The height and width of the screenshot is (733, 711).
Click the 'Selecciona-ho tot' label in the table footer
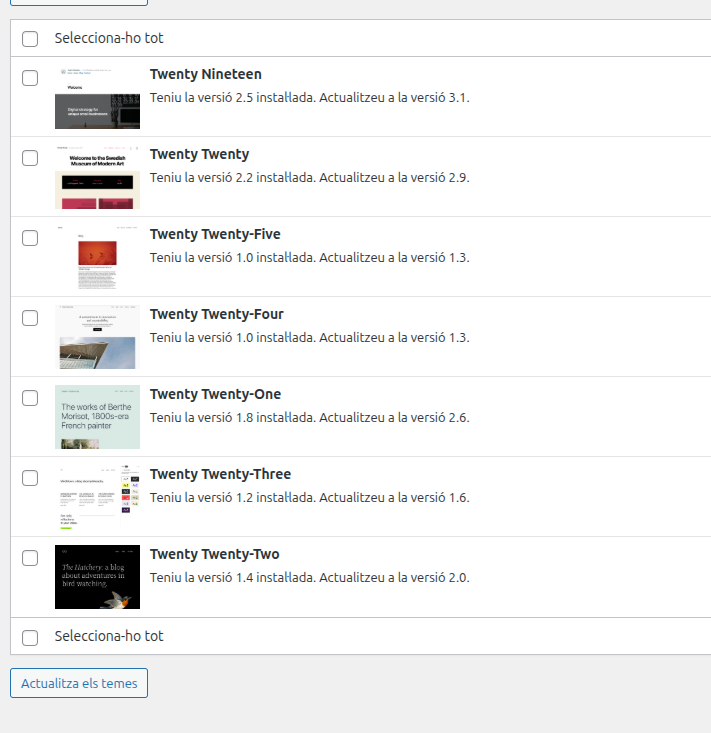coord(109,636)
